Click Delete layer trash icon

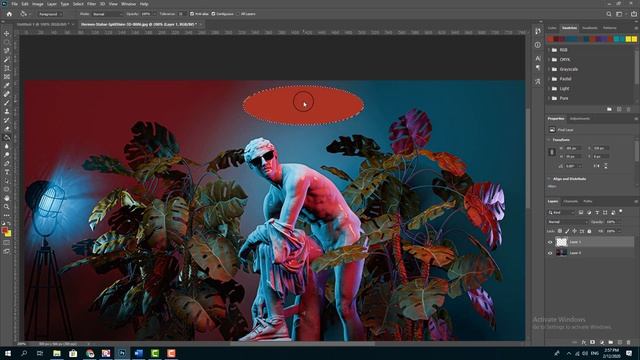coord(629,342)
